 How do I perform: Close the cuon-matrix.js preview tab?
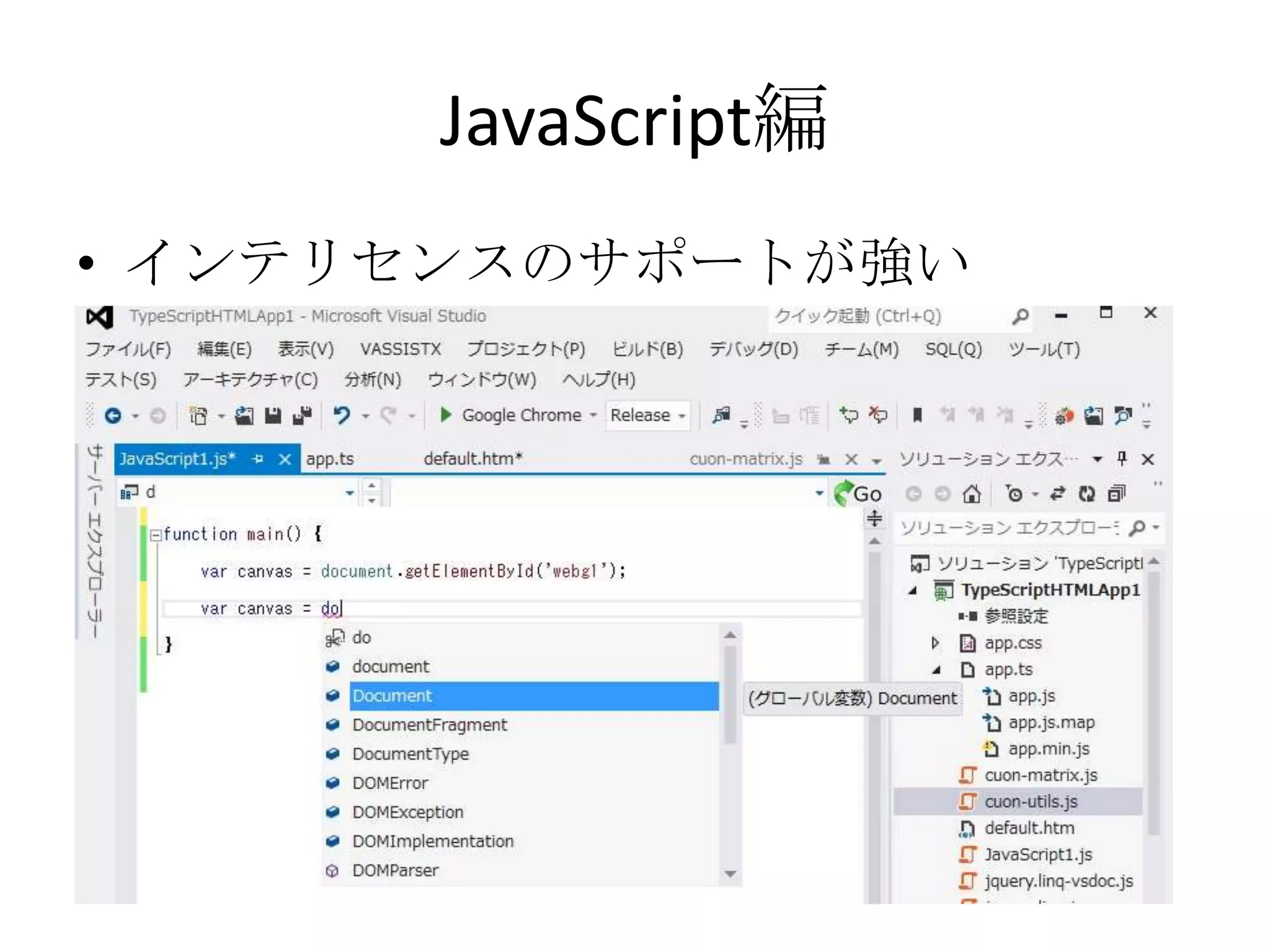coord(851,459)
